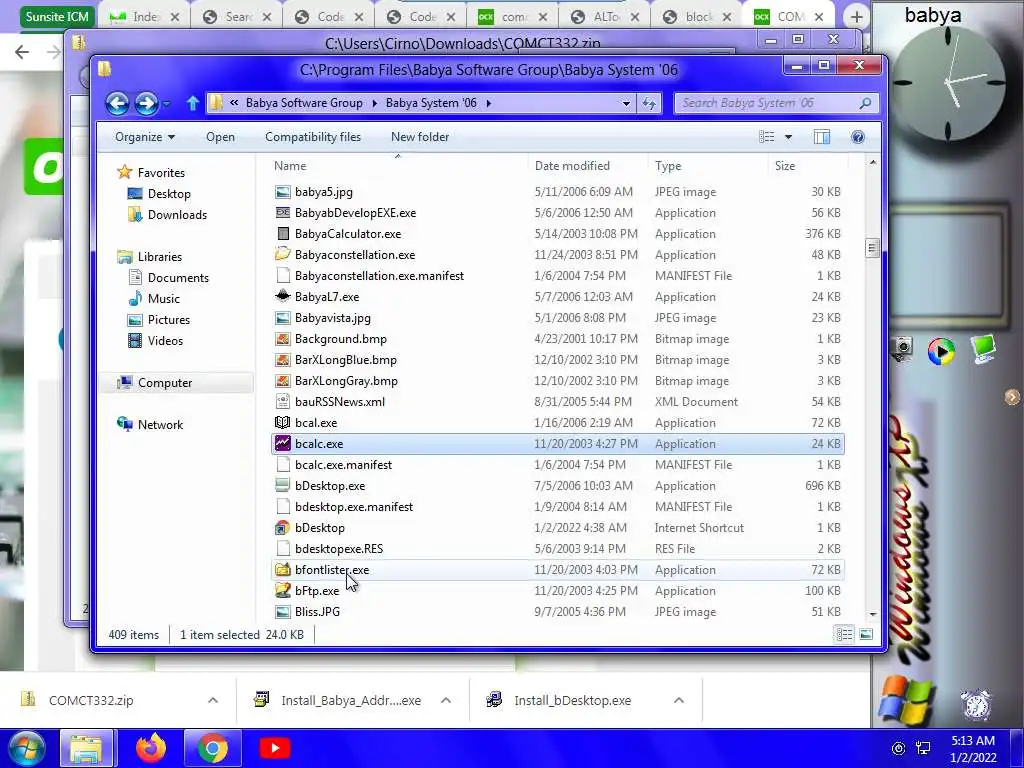Open File Explorer taskbar icon

86,748
